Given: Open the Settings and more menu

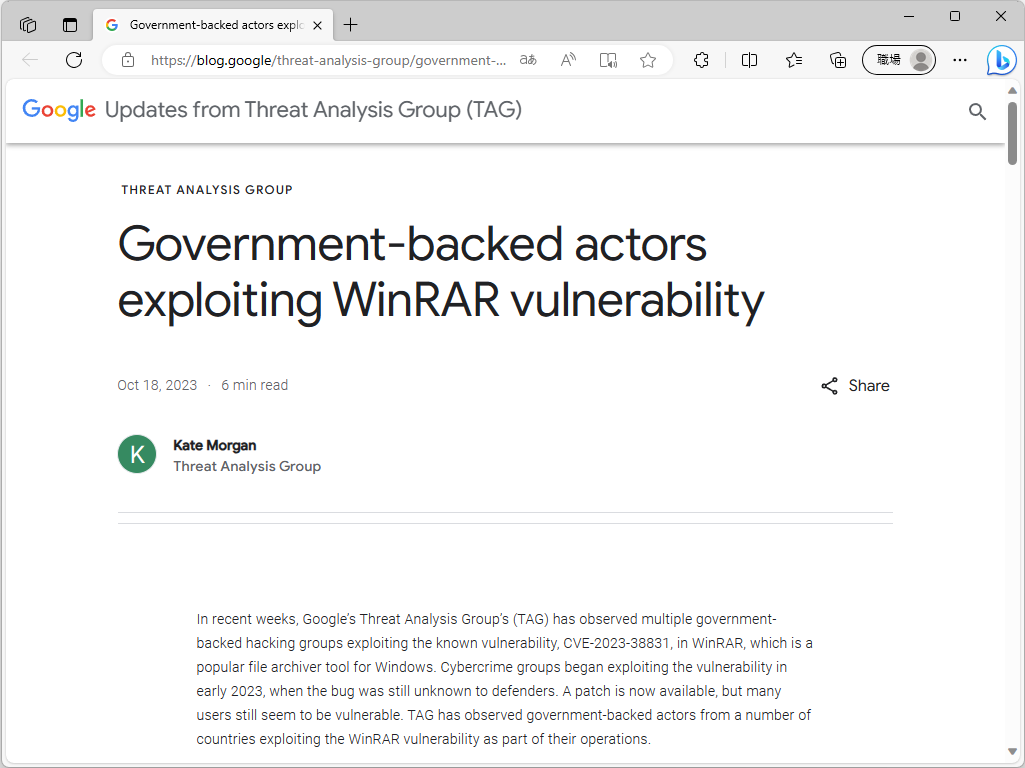Looking at the screenshot, I should tap(959, 60).
